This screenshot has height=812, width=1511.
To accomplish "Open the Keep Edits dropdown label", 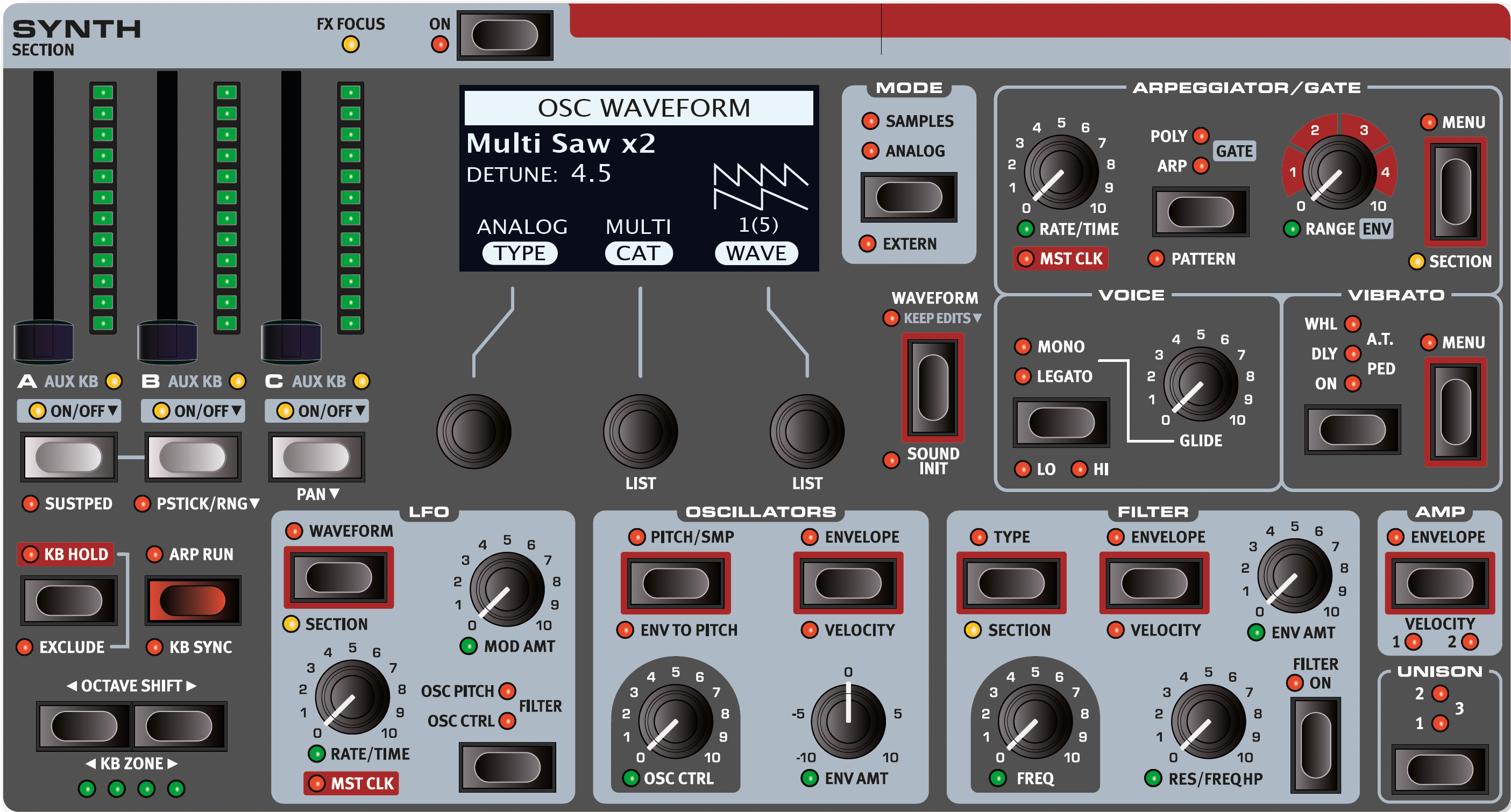I will coord(942,318).
